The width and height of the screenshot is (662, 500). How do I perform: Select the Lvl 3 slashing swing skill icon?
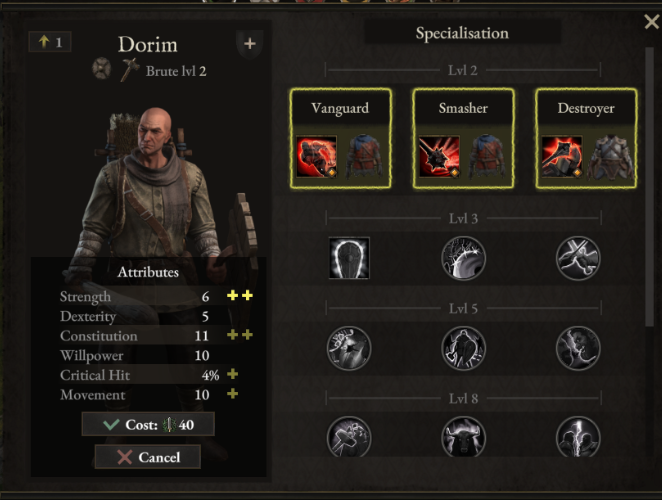[463, 258]
